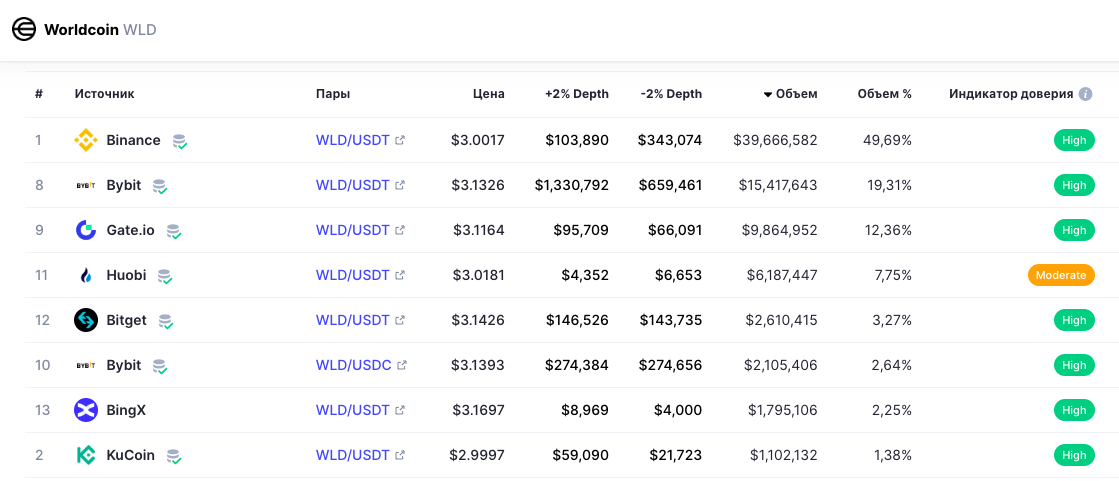Open the Bybit exchange name link

coord(124,186)
